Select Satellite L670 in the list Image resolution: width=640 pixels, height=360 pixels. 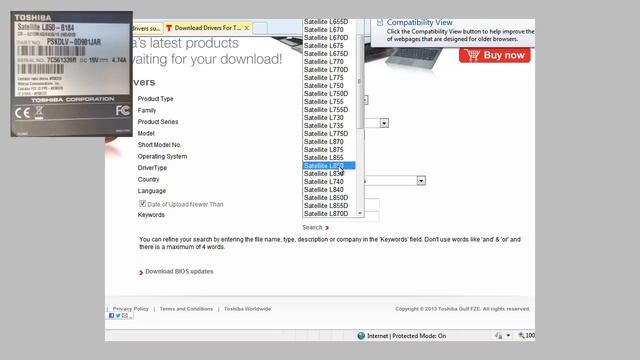[x=329, y=29]
